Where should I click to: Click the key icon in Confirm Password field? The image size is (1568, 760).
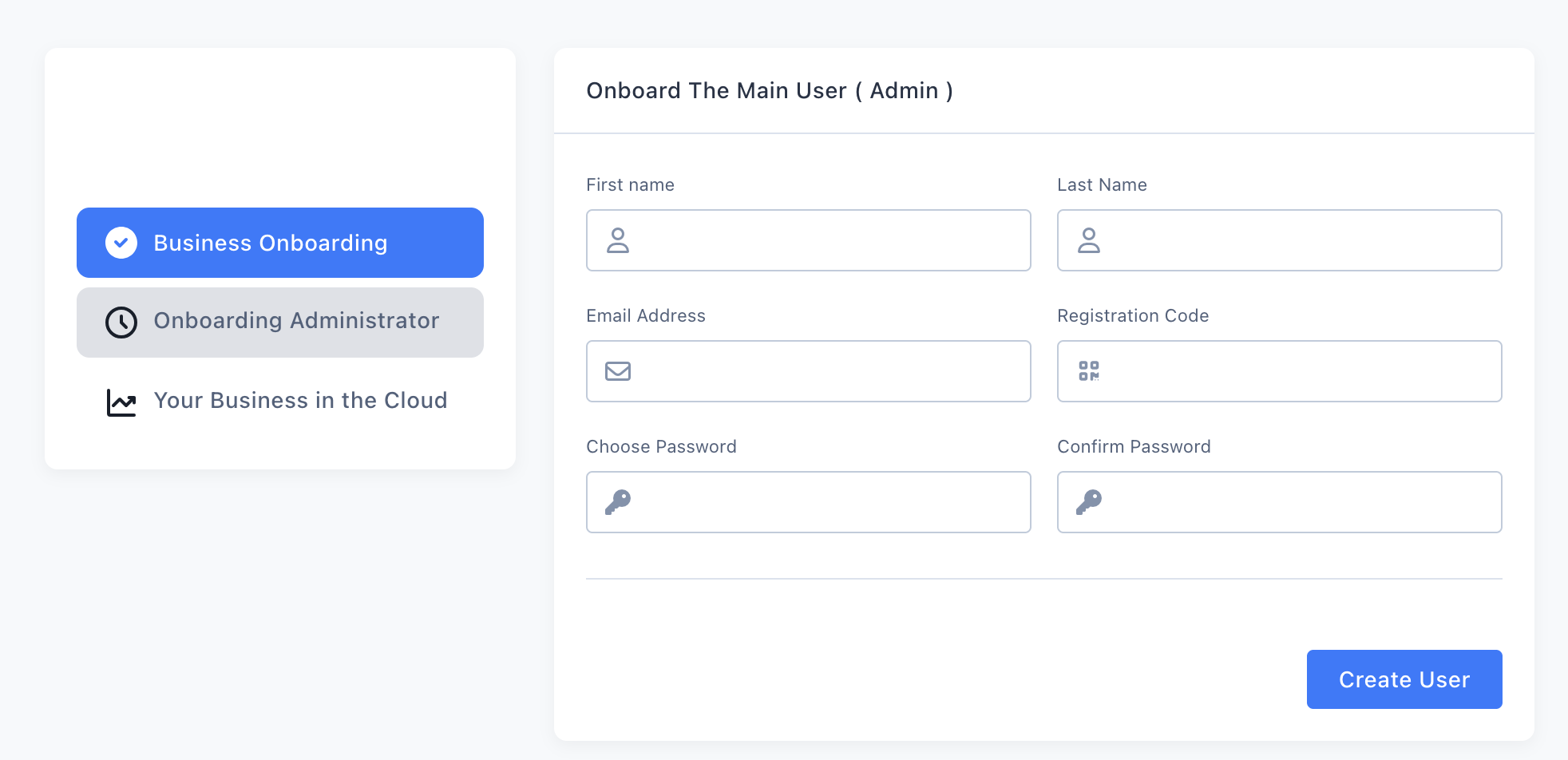pyautogui.click(x=1089, y=501)
